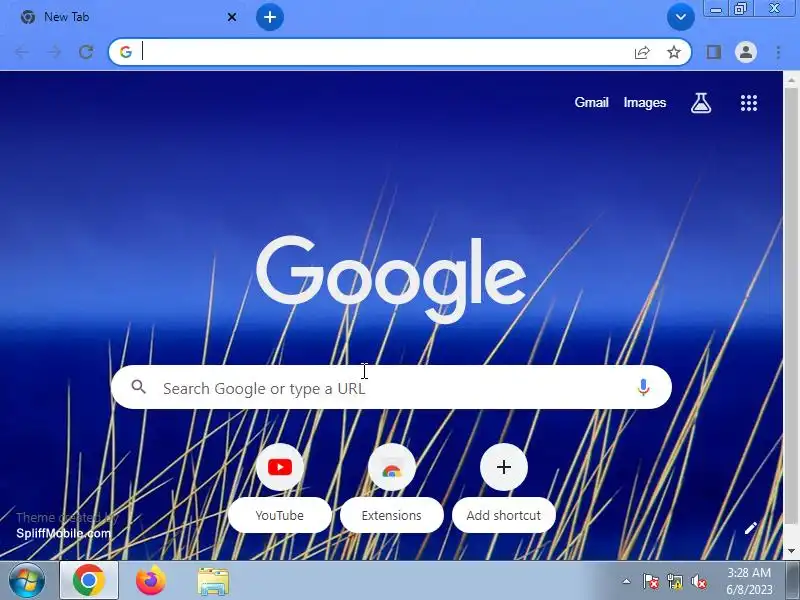Click the Google search box
Image resolution: width=800 pixels, height=600 pixels.
click(391, 387)
